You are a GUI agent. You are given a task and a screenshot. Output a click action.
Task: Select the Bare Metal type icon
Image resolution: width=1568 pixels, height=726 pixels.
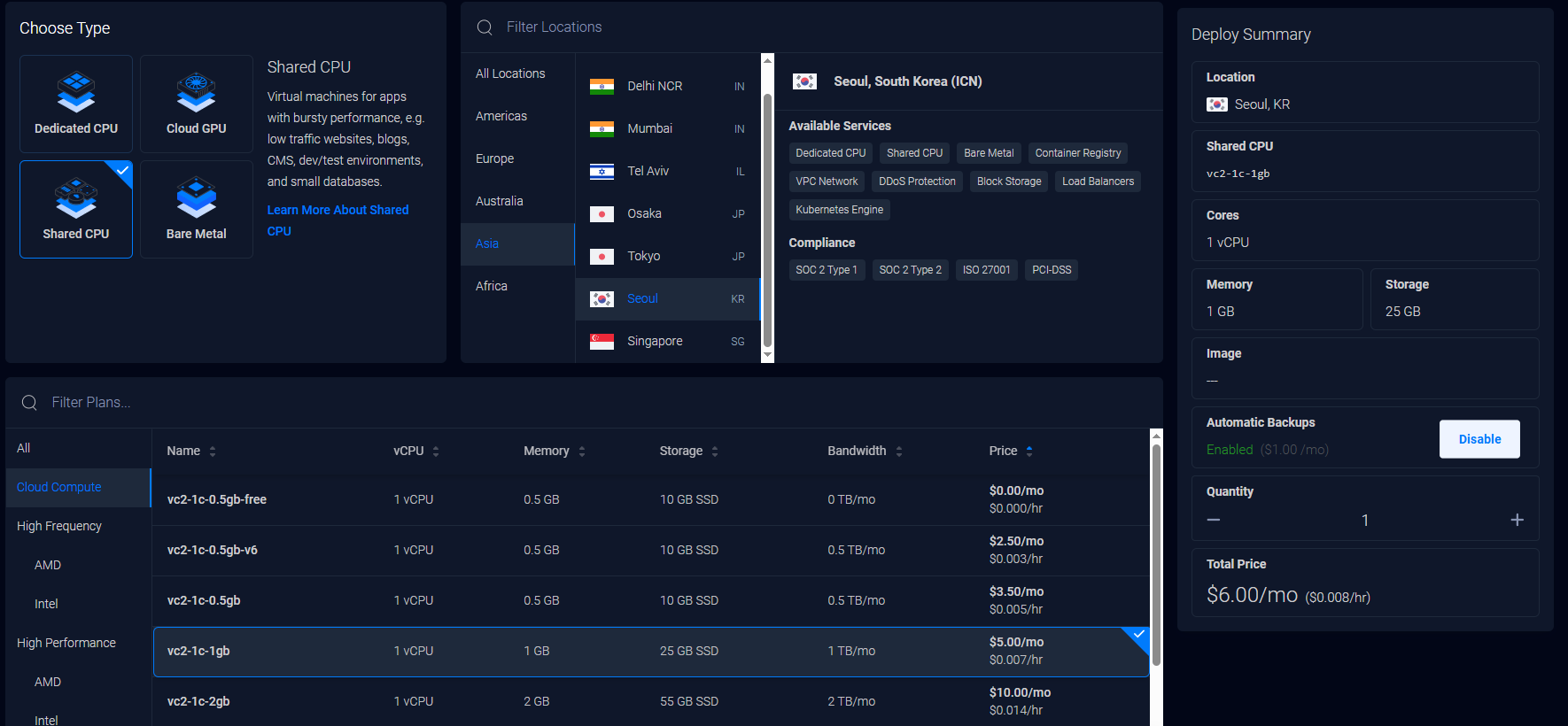[197, 197]
